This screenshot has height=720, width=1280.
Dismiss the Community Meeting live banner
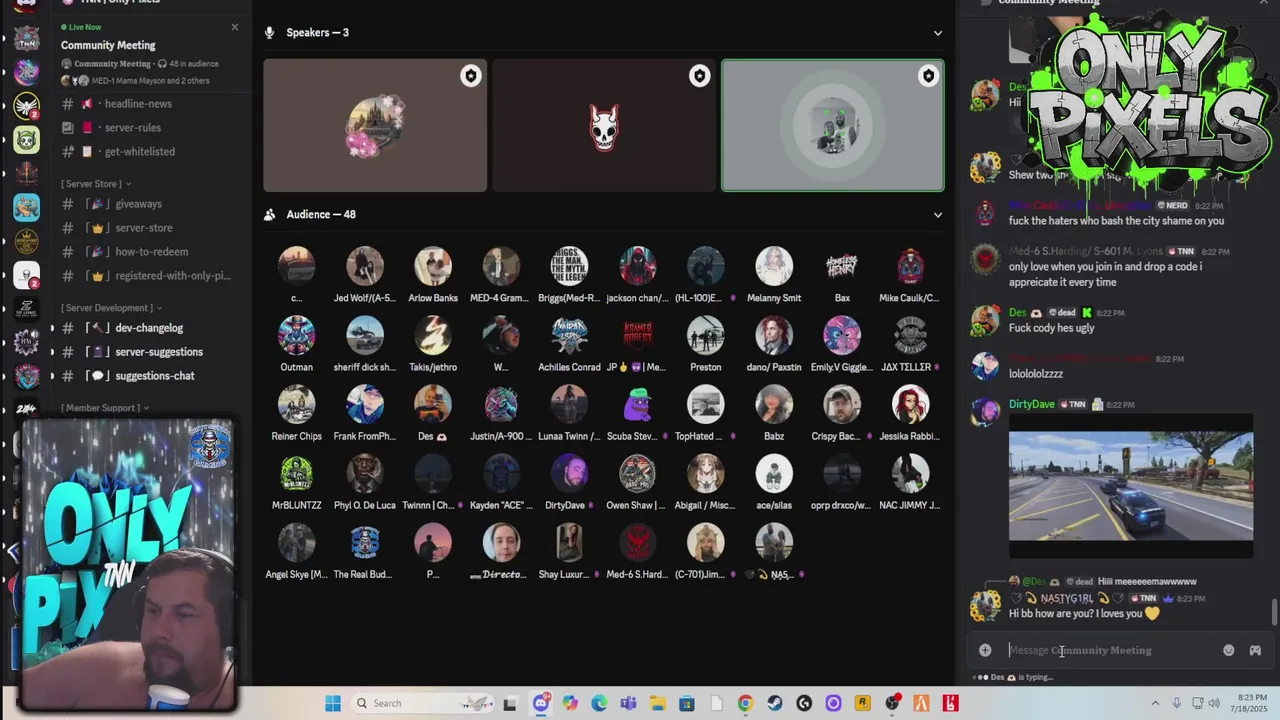click(x=235, y=27)
